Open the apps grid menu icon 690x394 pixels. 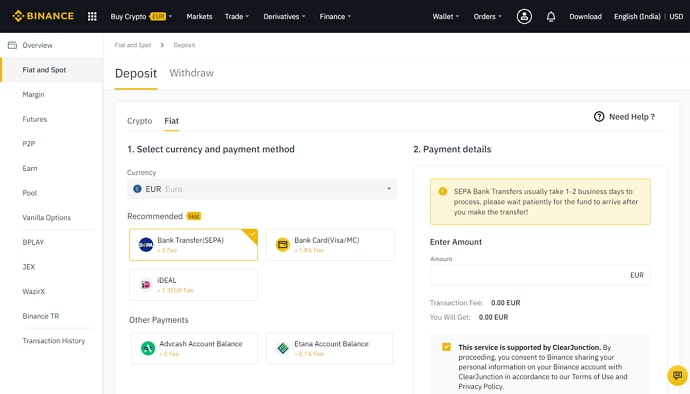click(x=92, y=16)
